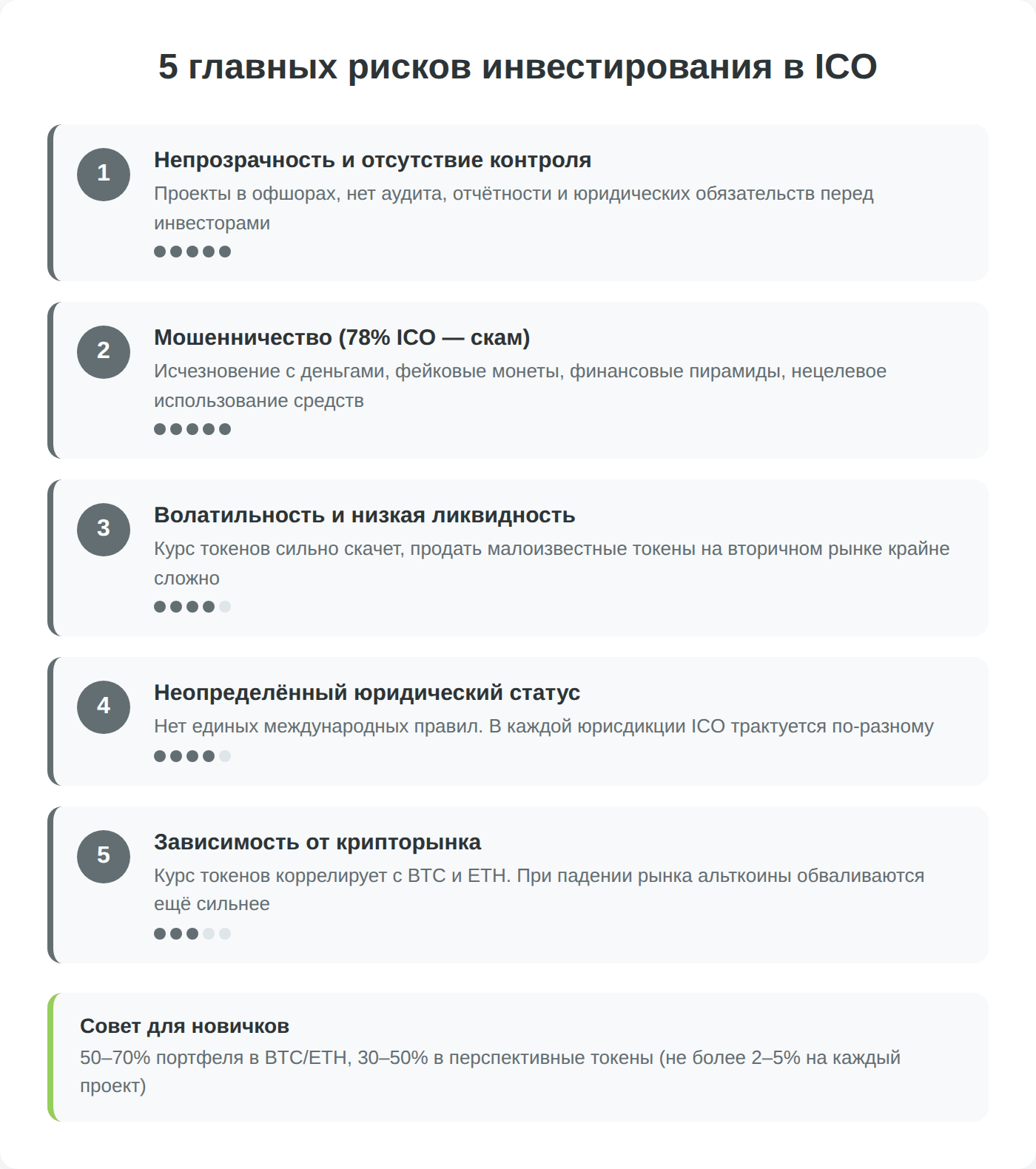1036x1169 pixels.
Task: Click the portfolio advice text 50–70% BTC/ETH
Action: pyautogui.click(x=490, y=1058)
